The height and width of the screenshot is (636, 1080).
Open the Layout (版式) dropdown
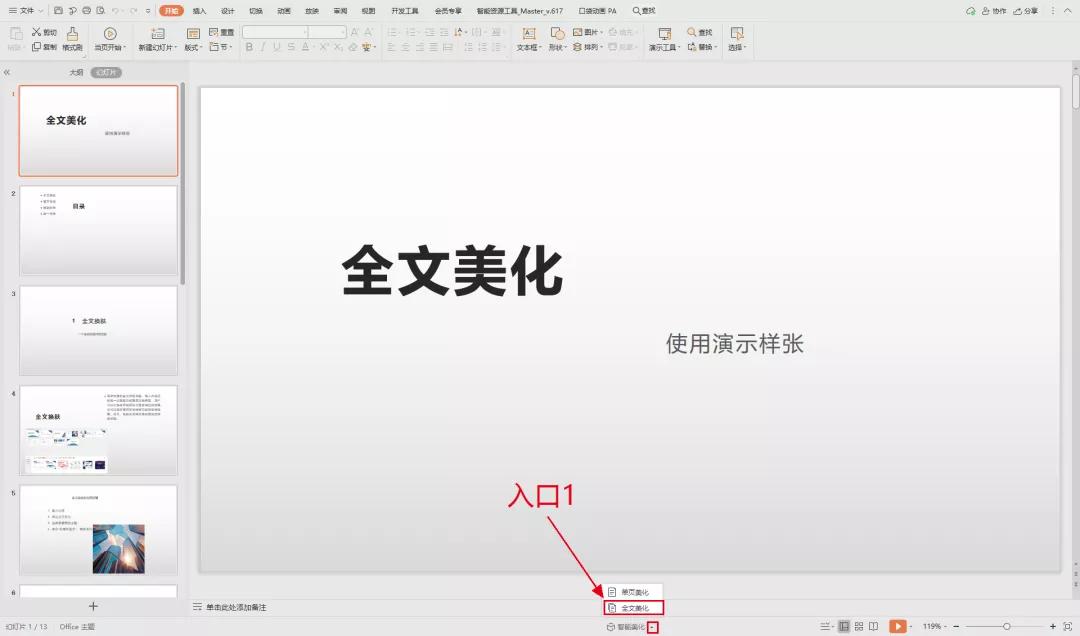(196, 47)
